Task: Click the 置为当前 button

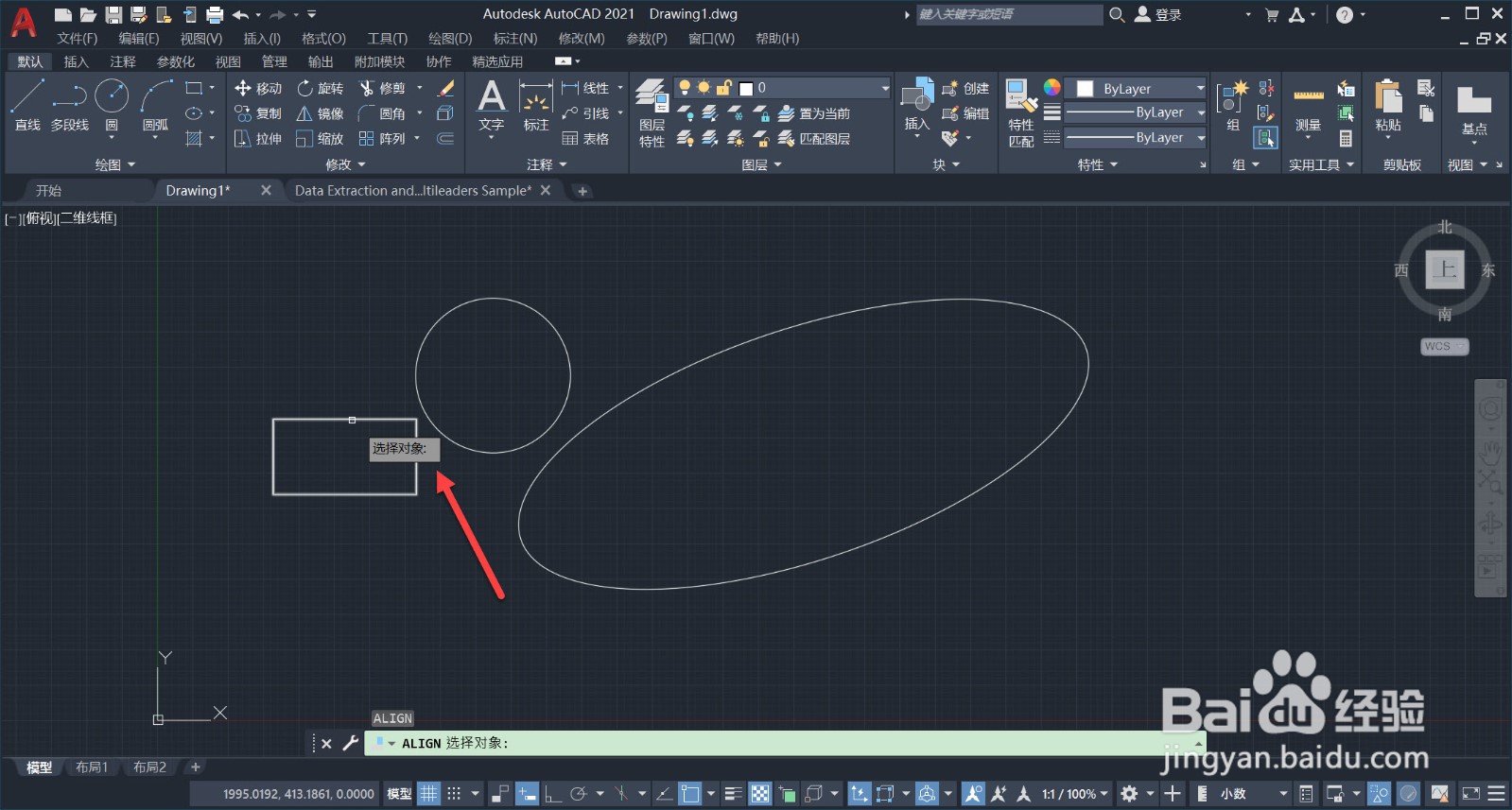Action: [814, 113]
